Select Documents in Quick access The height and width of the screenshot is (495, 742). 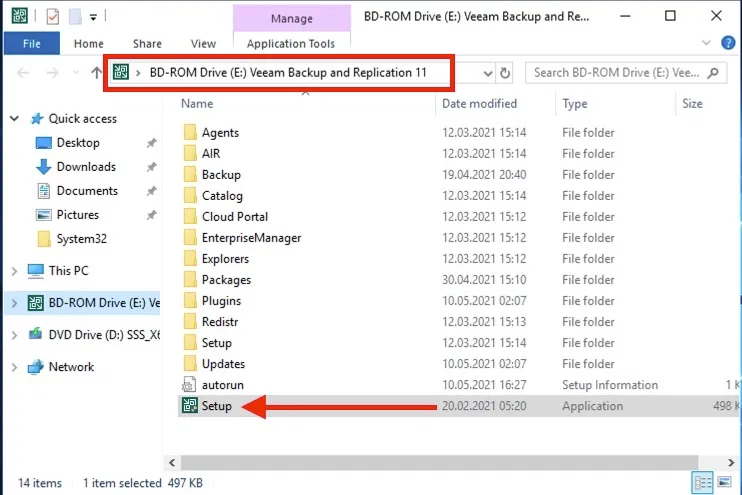click(87, 191)
